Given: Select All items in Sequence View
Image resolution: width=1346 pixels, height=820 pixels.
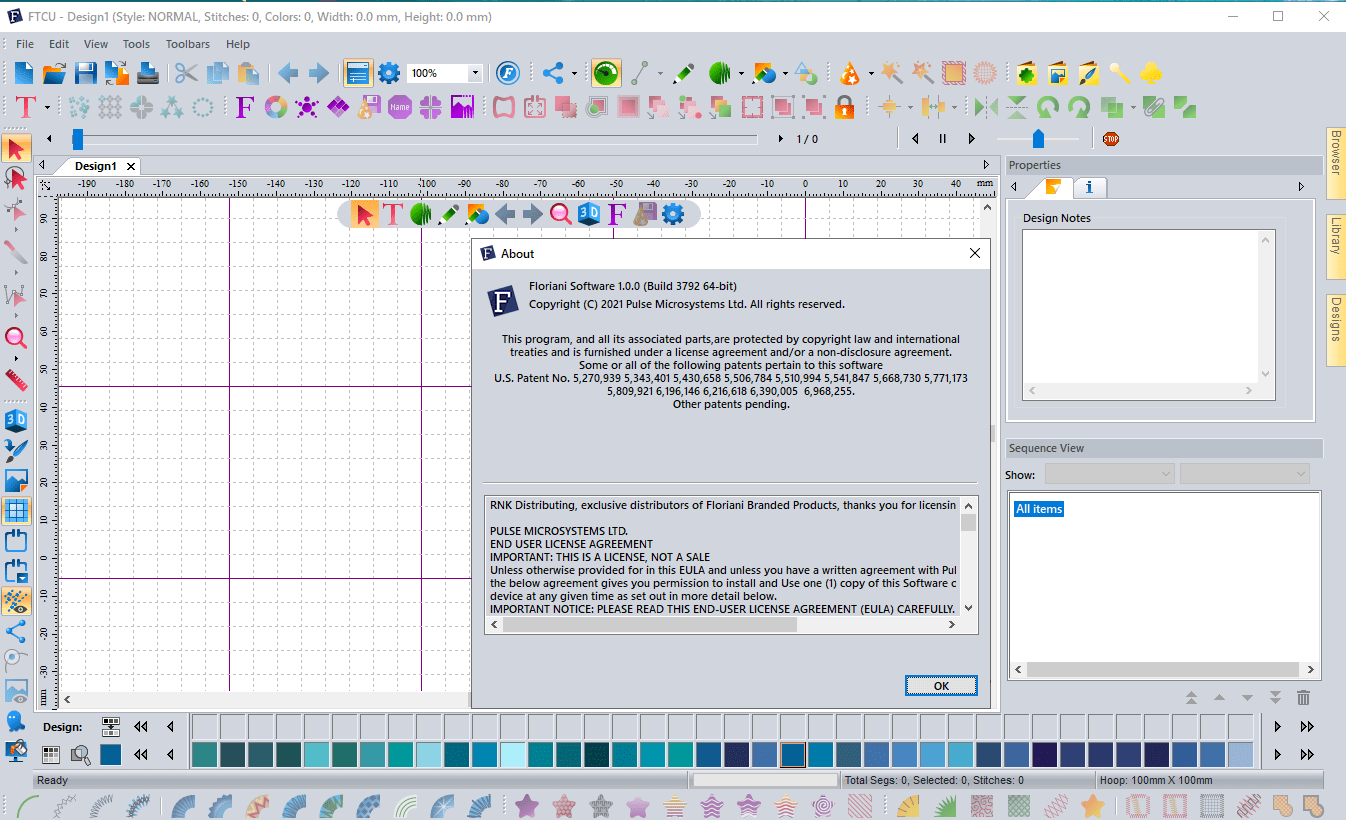Looking at the screenshot, I should pos(1039,509).
